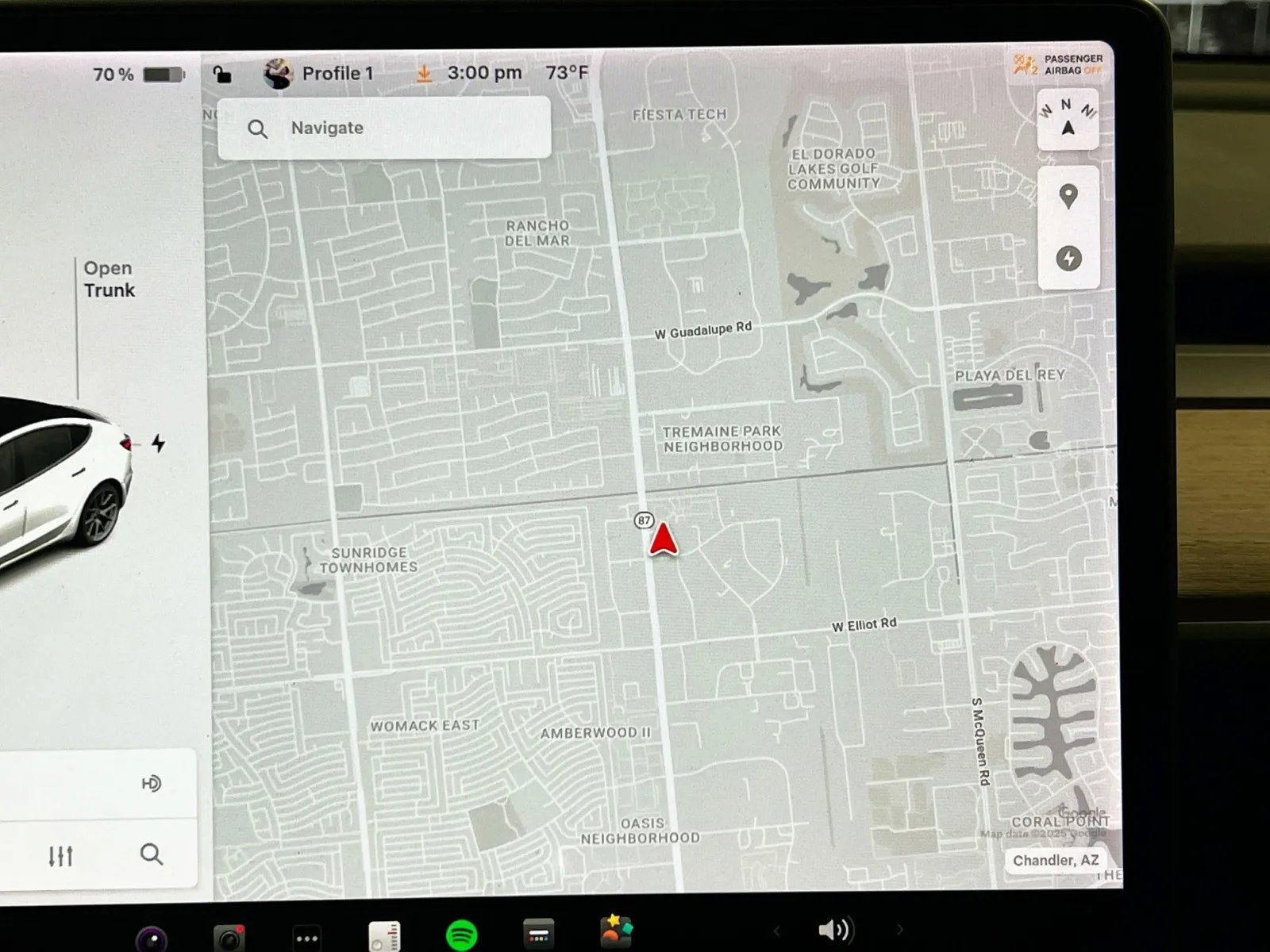Tap the media search magnifier icon
This screenshot has height=952, width=1270.
point(151,854)
